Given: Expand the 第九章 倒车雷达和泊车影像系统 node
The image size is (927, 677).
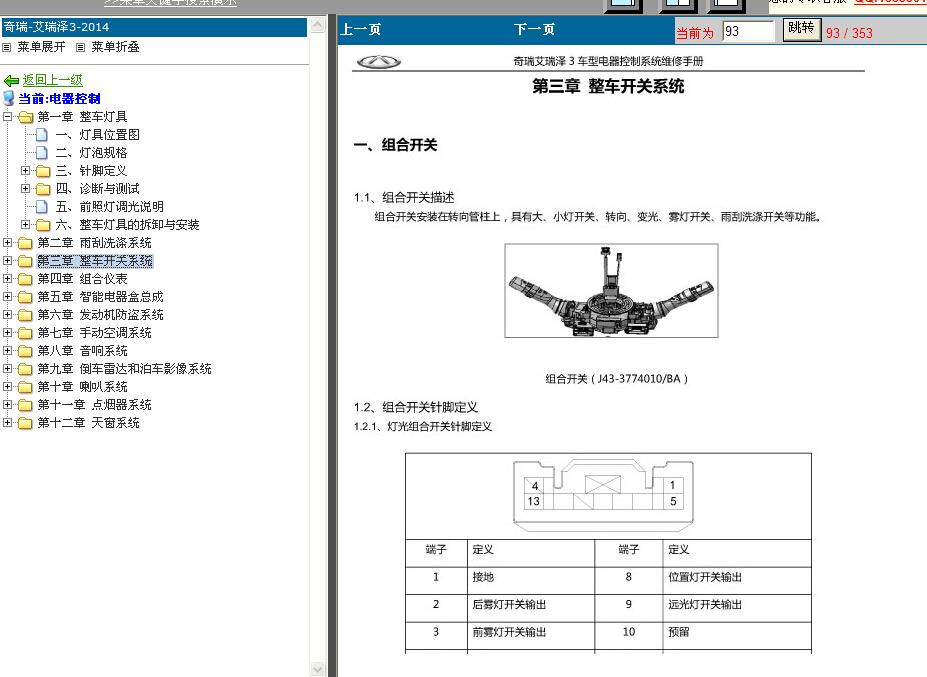Looking at the screenshot, I should pyautogui.click(x=7, y=368).
